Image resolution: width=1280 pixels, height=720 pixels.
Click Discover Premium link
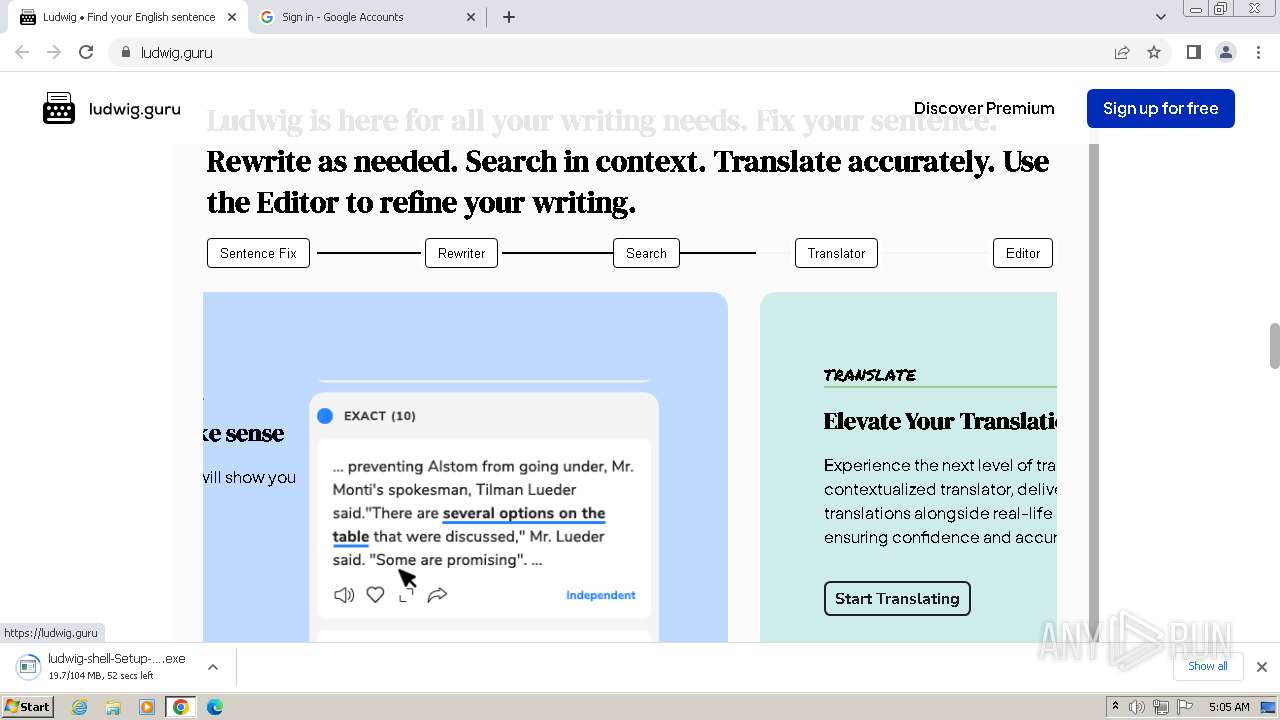click(984, 108)
